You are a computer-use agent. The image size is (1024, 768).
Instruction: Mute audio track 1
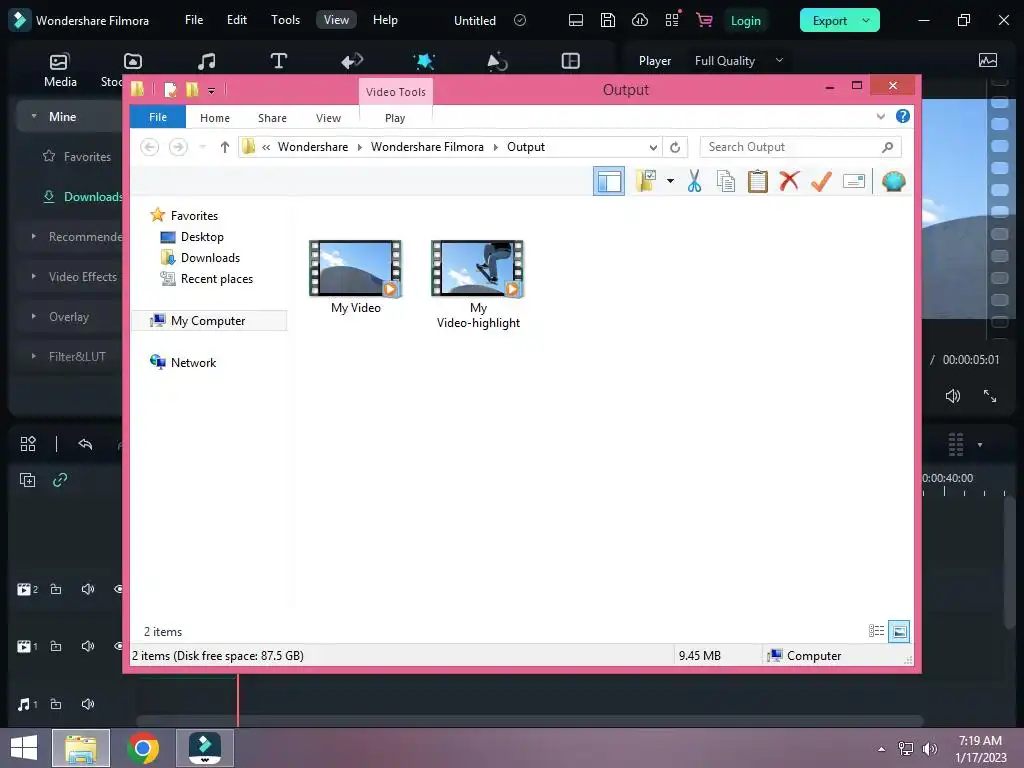click(88, 704)
